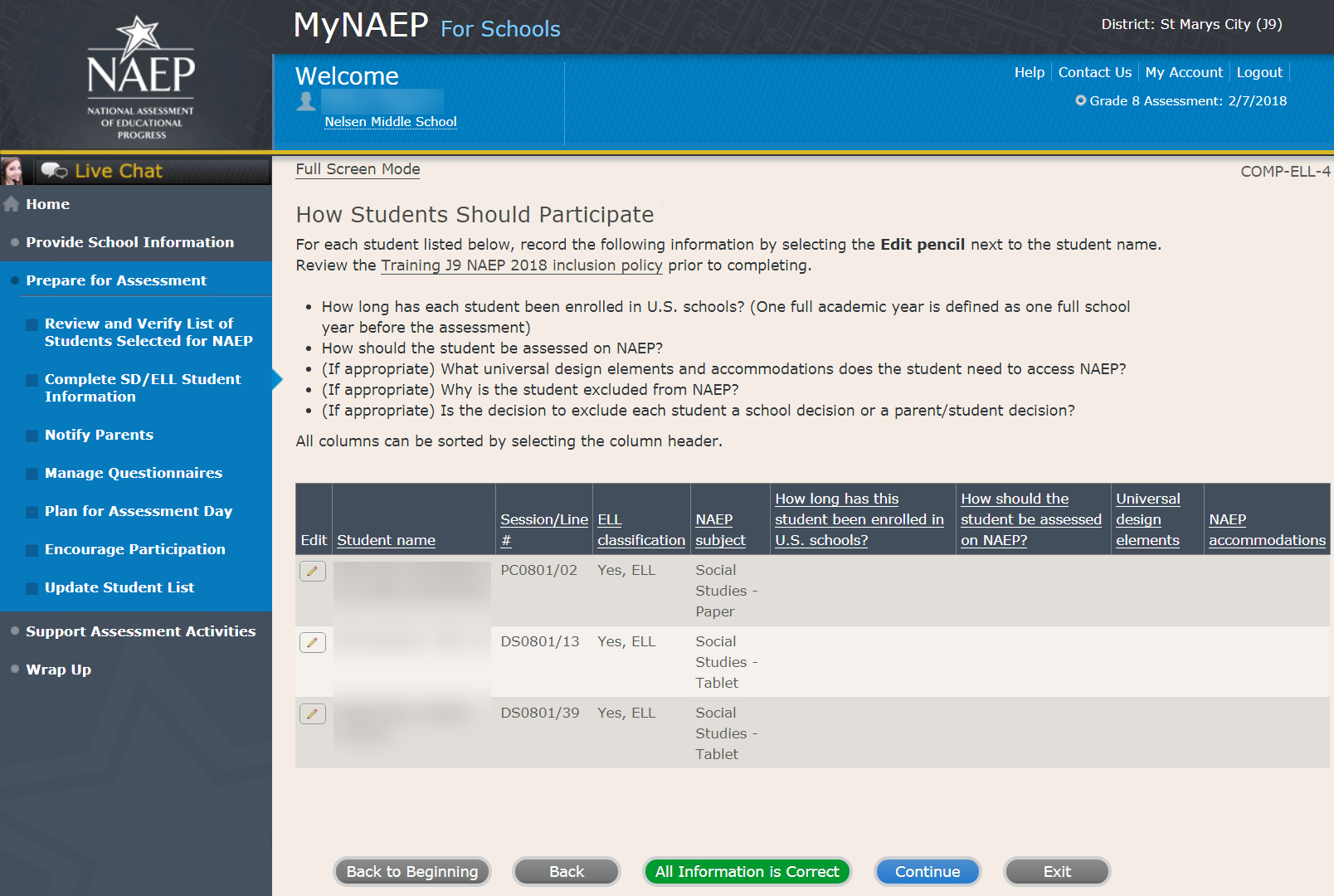Confirm All Information is Correct
This screenshot has height=896, width=1334.
pos(747,872)
